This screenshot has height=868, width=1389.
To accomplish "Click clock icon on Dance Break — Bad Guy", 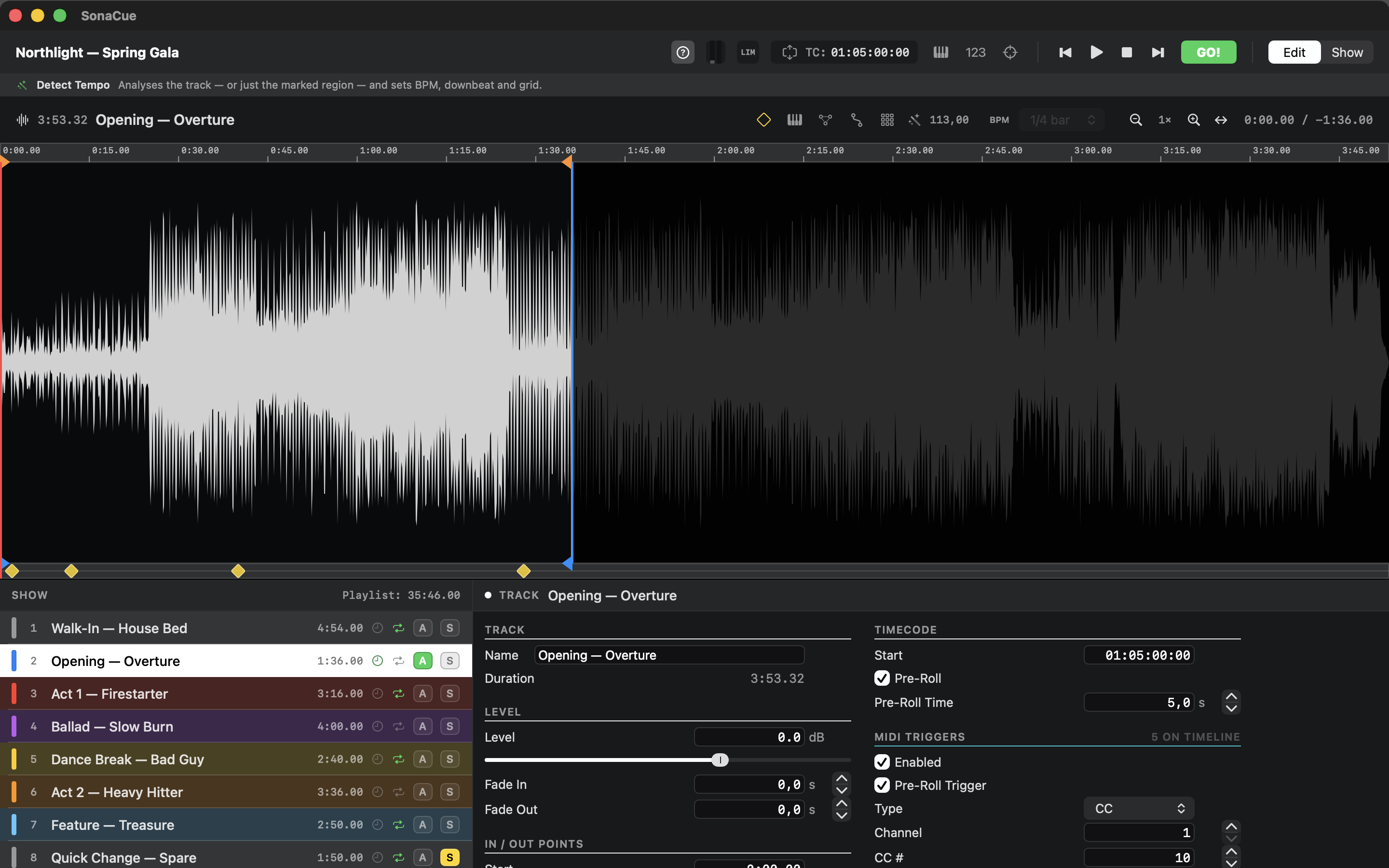I will pos(377,759).
